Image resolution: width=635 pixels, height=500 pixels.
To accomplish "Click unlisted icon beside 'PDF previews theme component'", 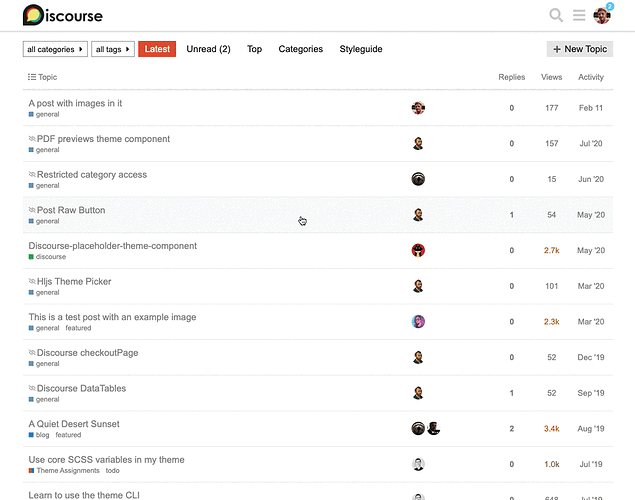I will coord(32,139).
